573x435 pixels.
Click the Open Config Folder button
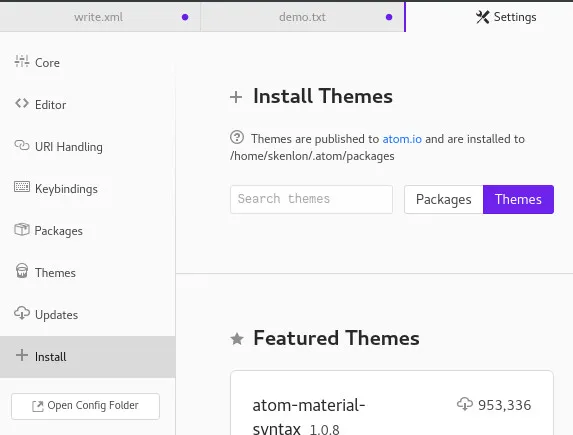[x=86, y=406]
